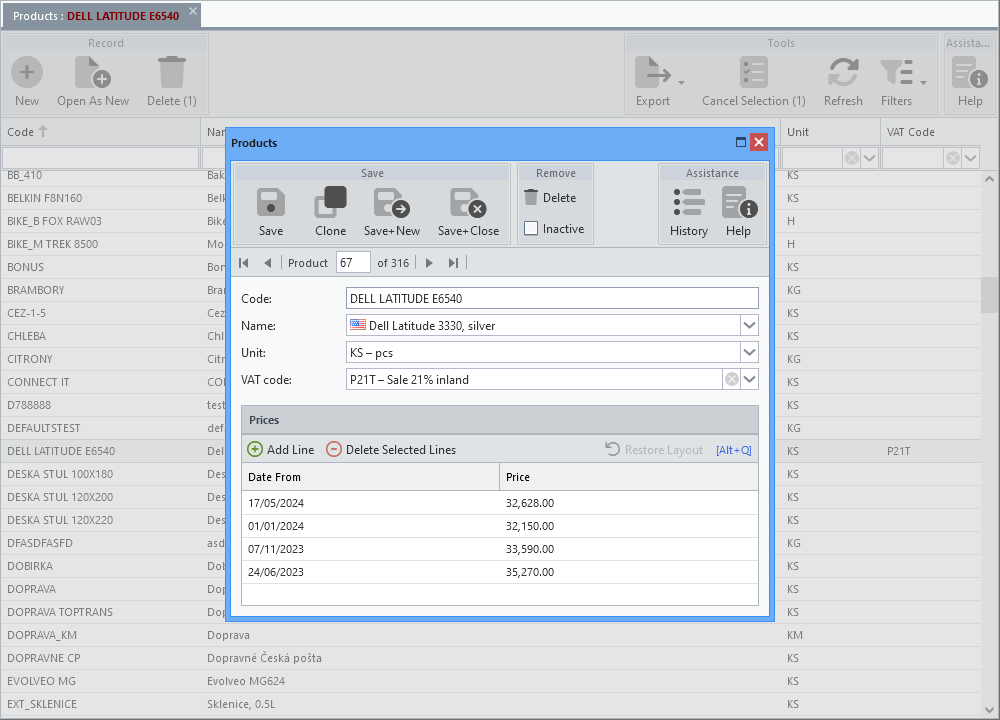Sort prices by Price header
Image resolution: width=1000 pixels, height=720 pixels.
click(629, 477)
